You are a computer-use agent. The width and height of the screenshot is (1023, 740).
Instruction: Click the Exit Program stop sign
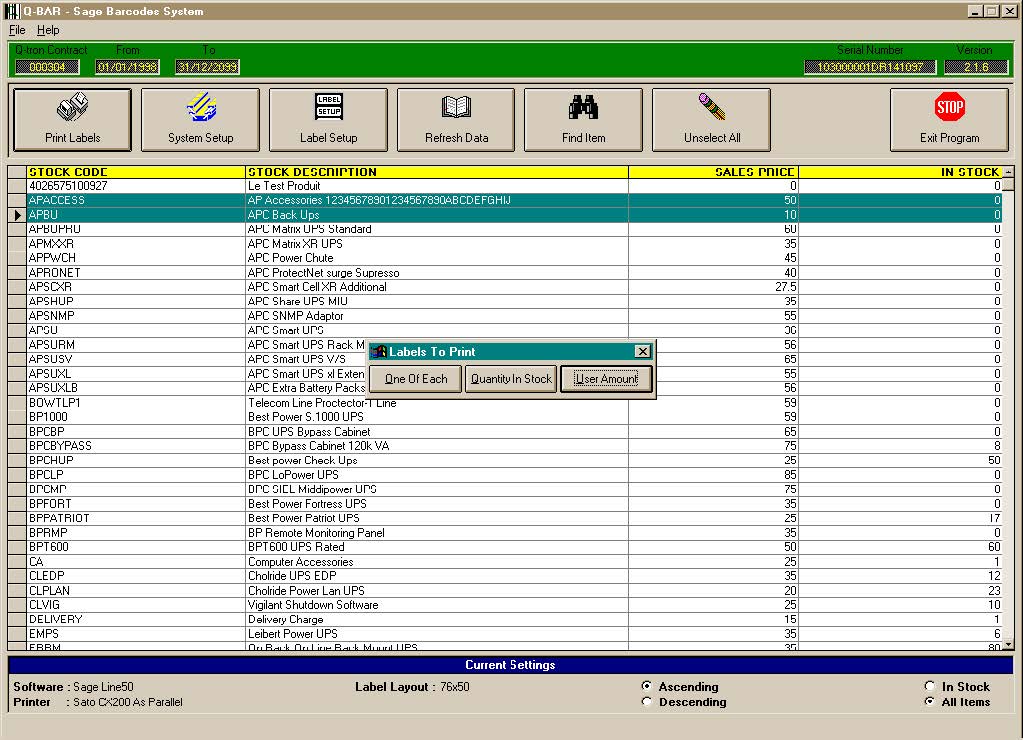pos(949,107)
